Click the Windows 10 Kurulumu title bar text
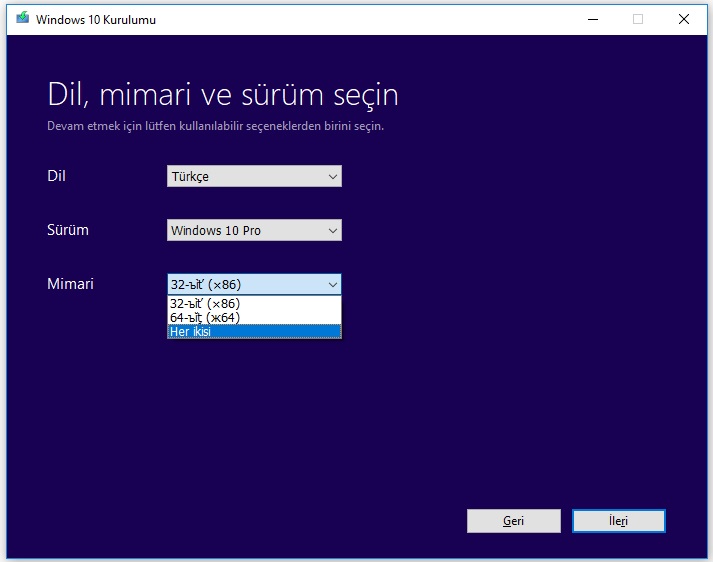 click(96, 19)
